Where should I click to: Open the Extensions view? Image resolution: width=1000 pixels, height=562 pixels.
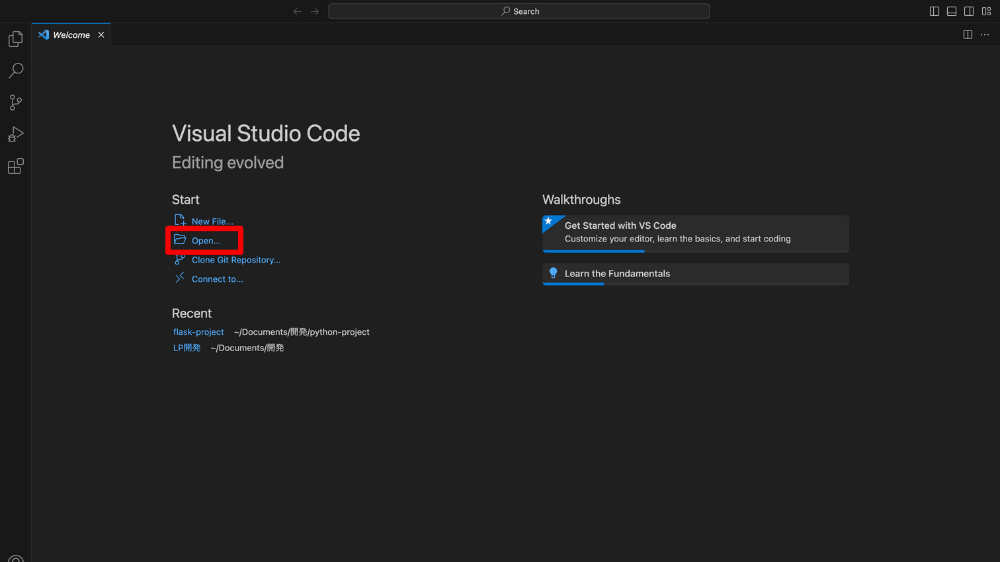pyautogui.click(x=15, y=167)
